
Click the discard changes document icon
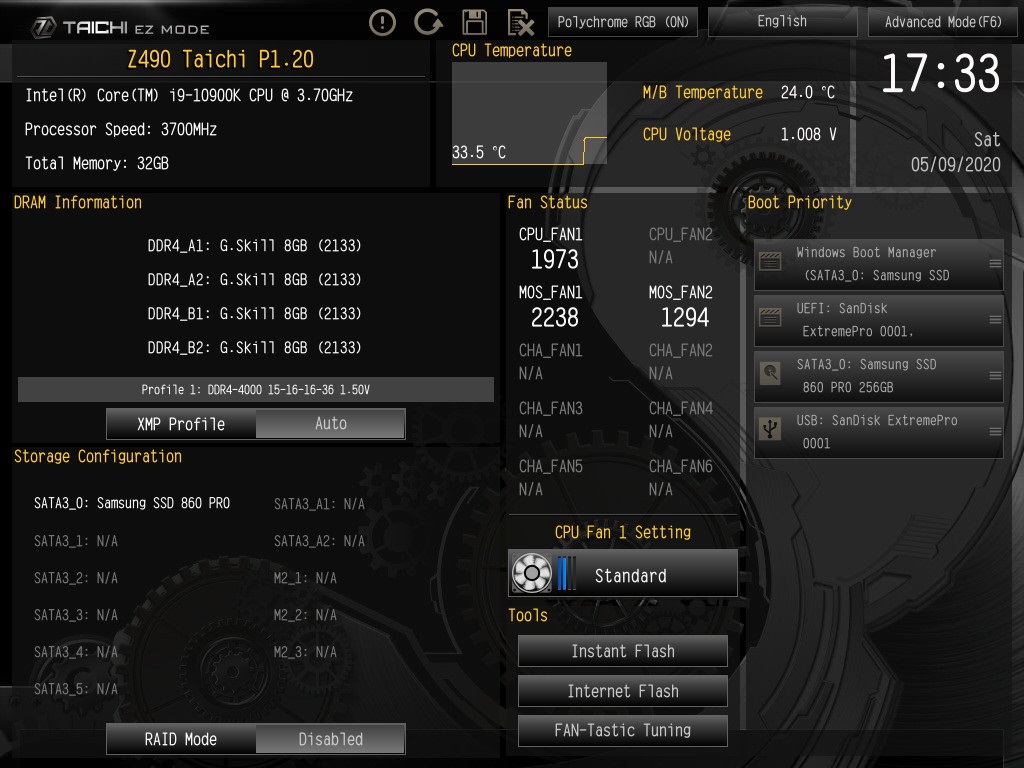(x=520, y=23)
